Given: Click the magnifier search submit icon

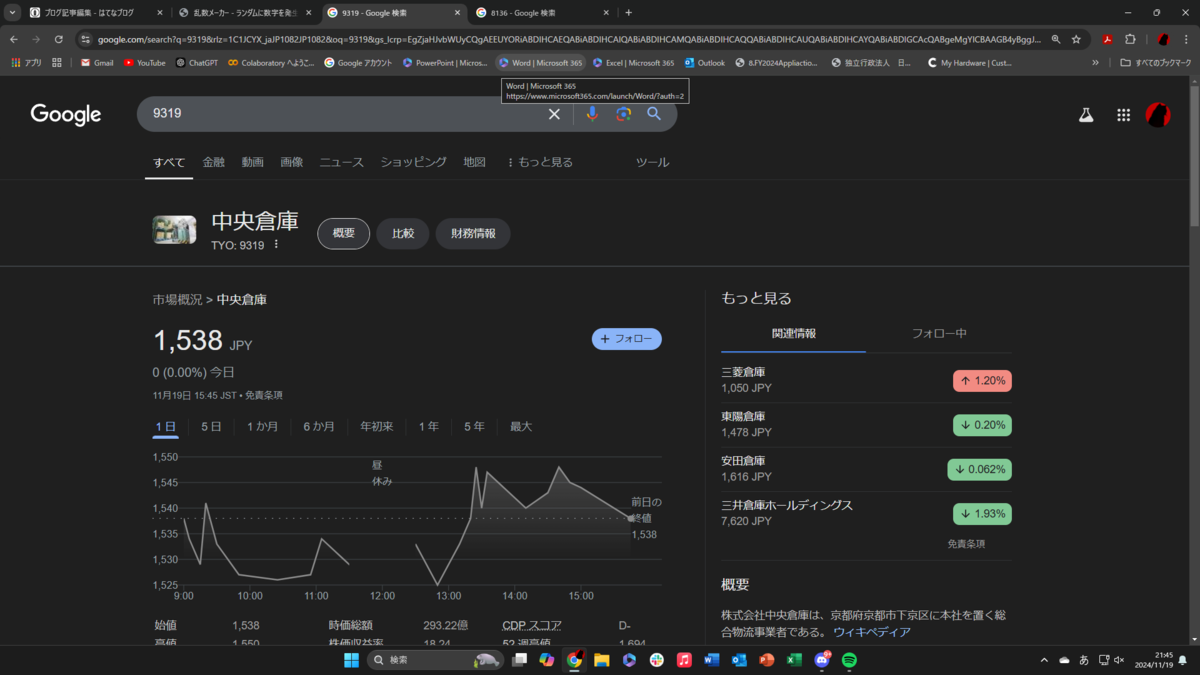Looking at the screenshot, I should [x=654, y=114].
